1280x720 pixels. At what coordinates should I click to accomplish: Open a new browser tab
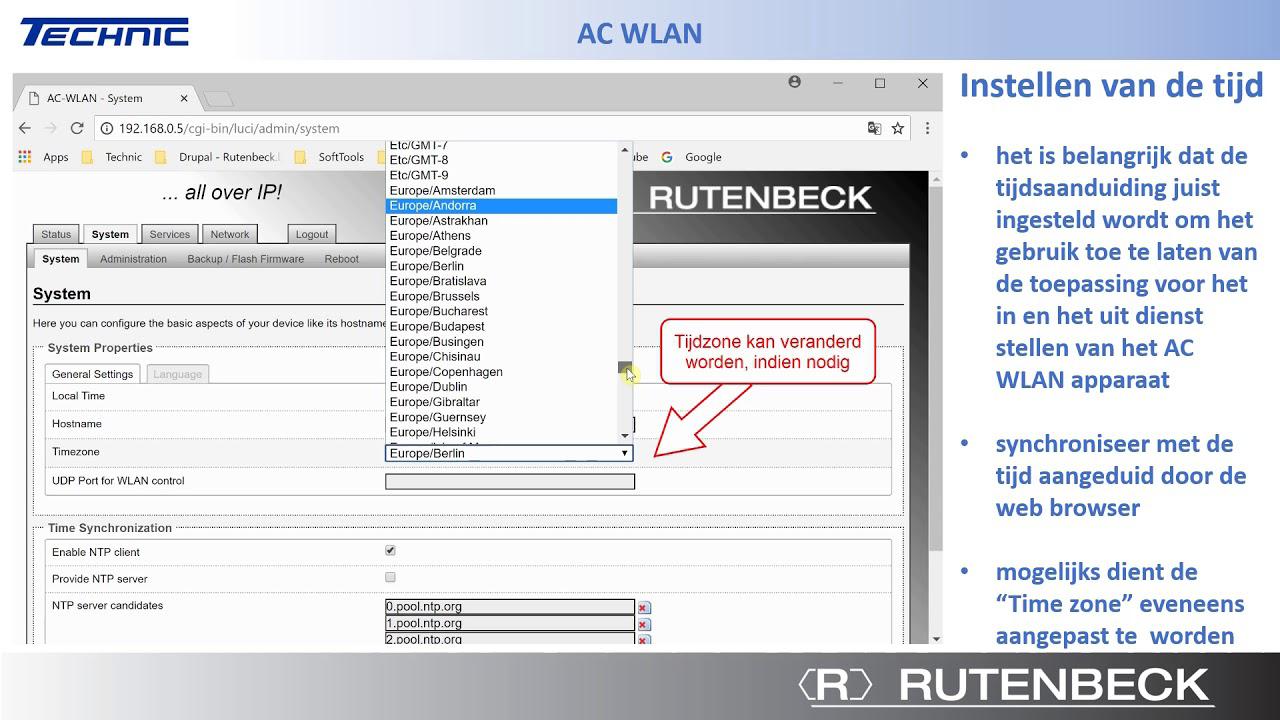click(x=217, y=98)
